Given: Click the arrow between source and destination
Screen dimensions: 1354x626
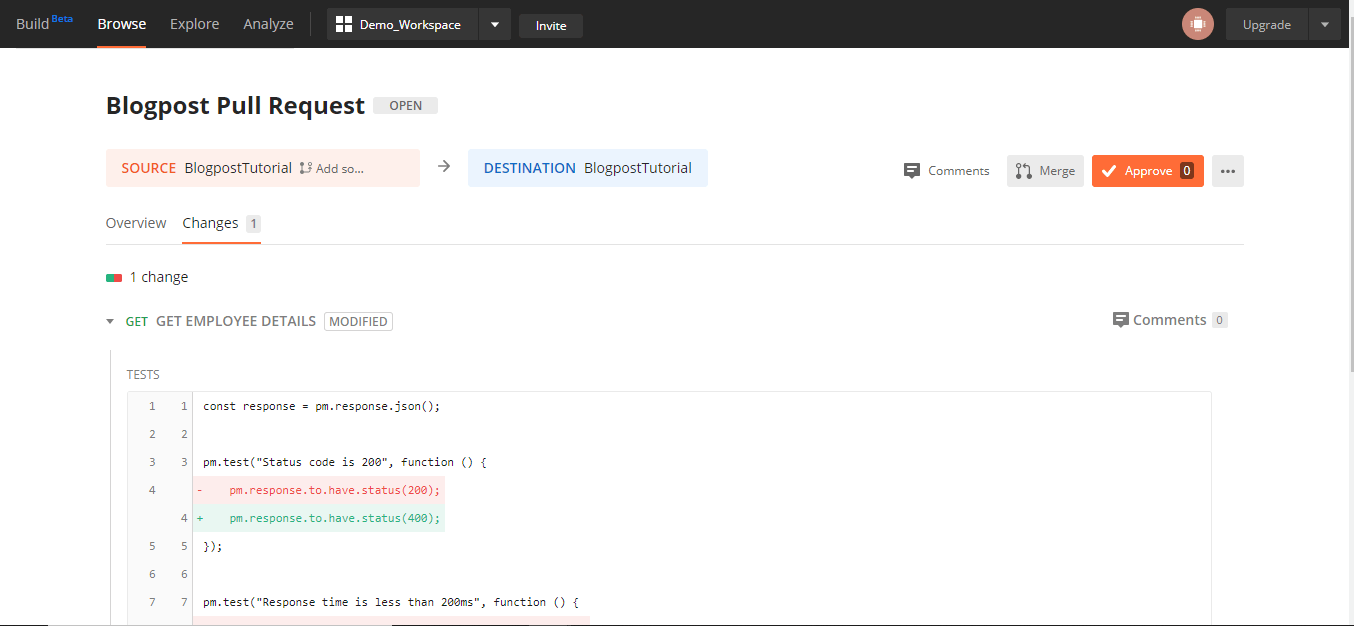Looking at the screenshot, I should [444, 168].
